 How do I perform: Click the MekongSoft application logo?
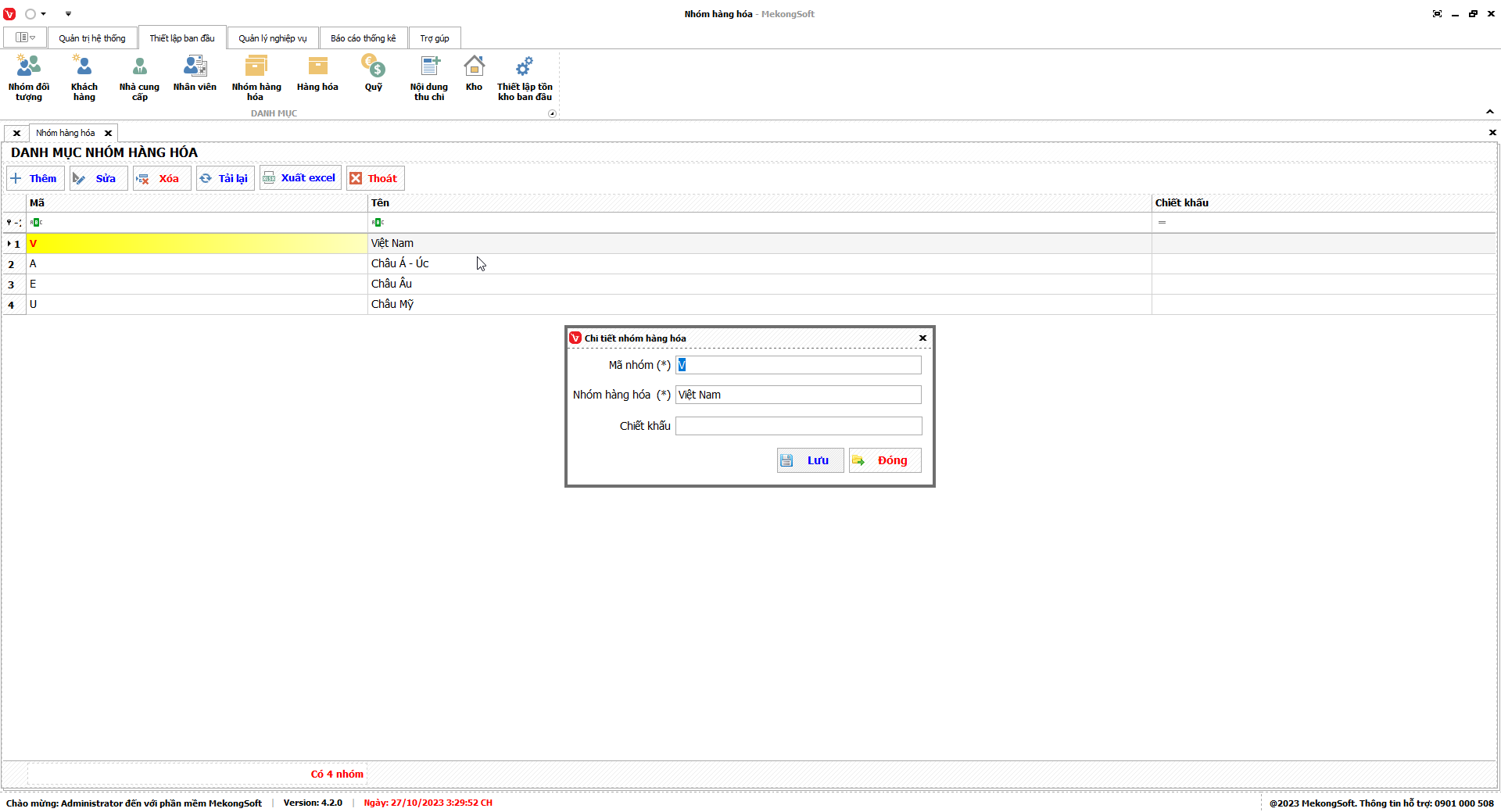point(9,14)
